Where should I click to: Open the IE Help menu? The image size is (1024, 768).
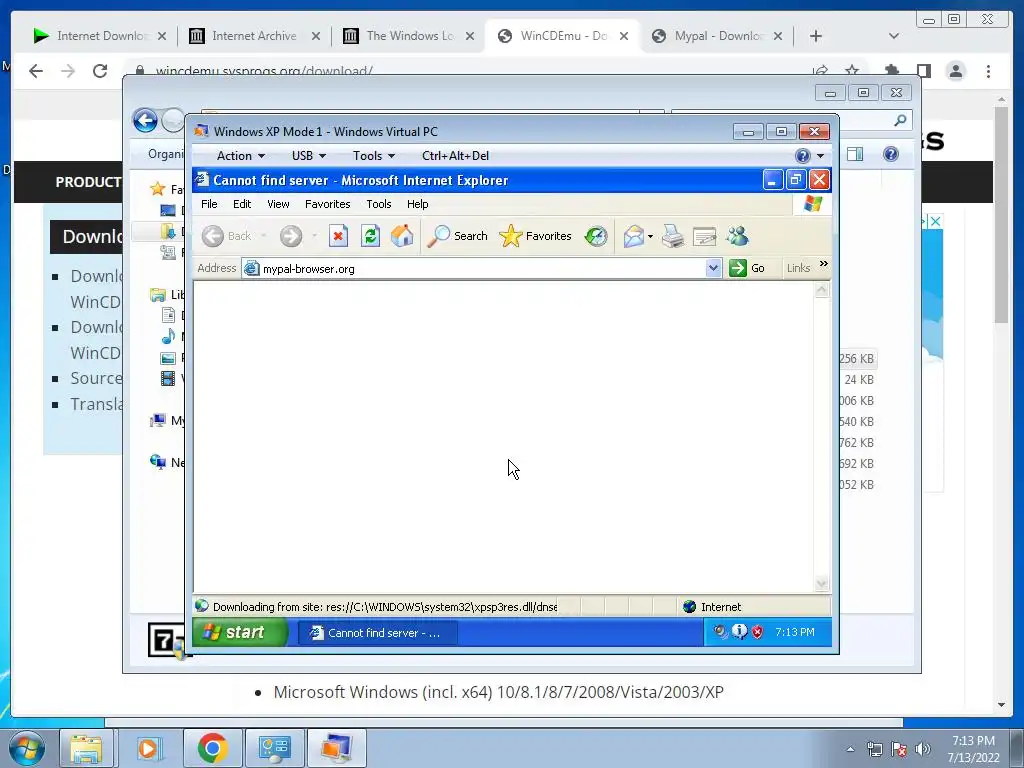coord(417,204)
